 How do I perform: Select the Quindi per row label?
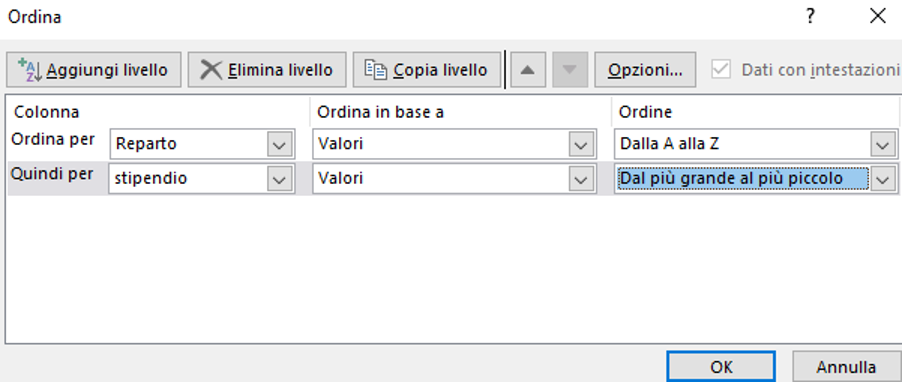coord(52,174)
